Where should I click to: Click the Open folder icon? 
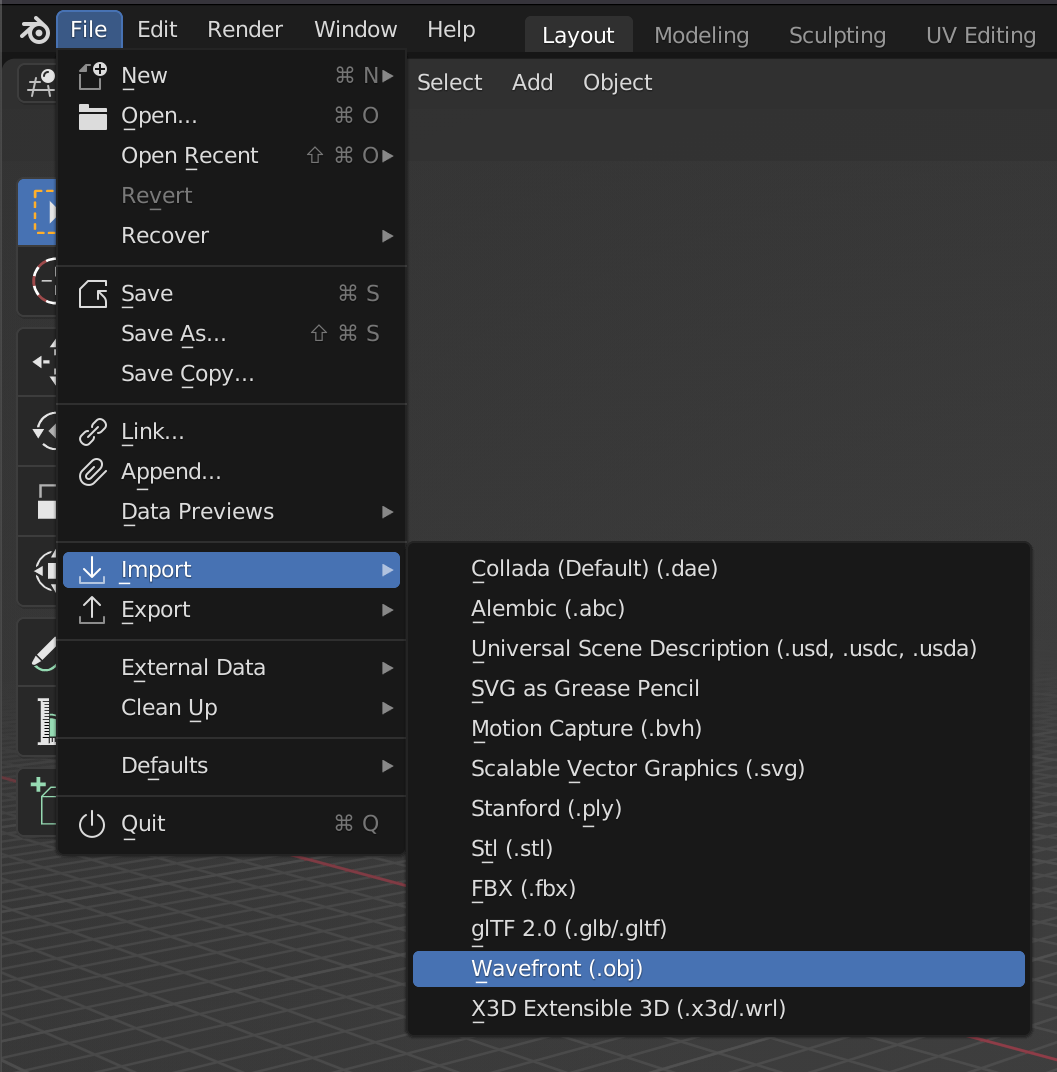click(92, 116)
